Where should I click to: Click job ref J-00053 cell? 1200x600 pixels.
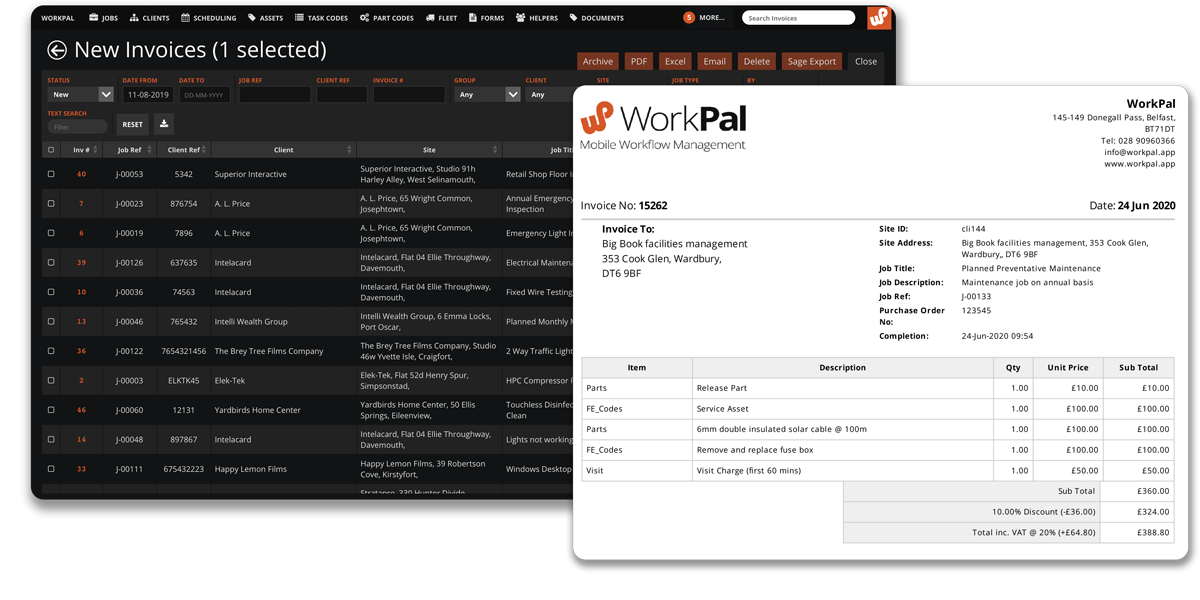130,174
